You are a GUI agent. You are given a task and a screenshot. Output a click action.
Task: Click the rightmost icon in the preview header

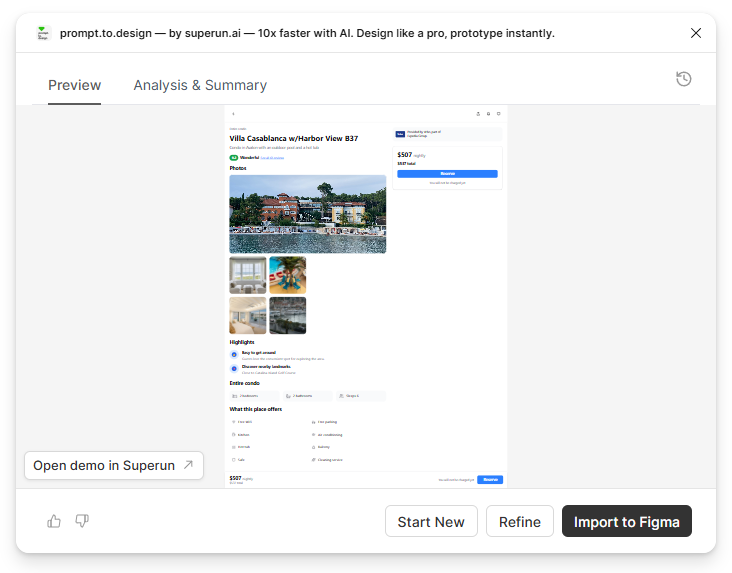(x=499, y=114)
